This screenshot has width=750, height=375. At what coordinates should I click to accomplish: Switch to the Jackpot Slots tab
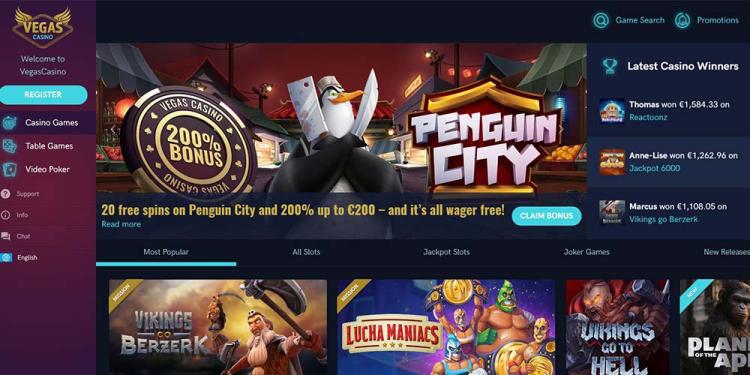click(x=446, y=252)
